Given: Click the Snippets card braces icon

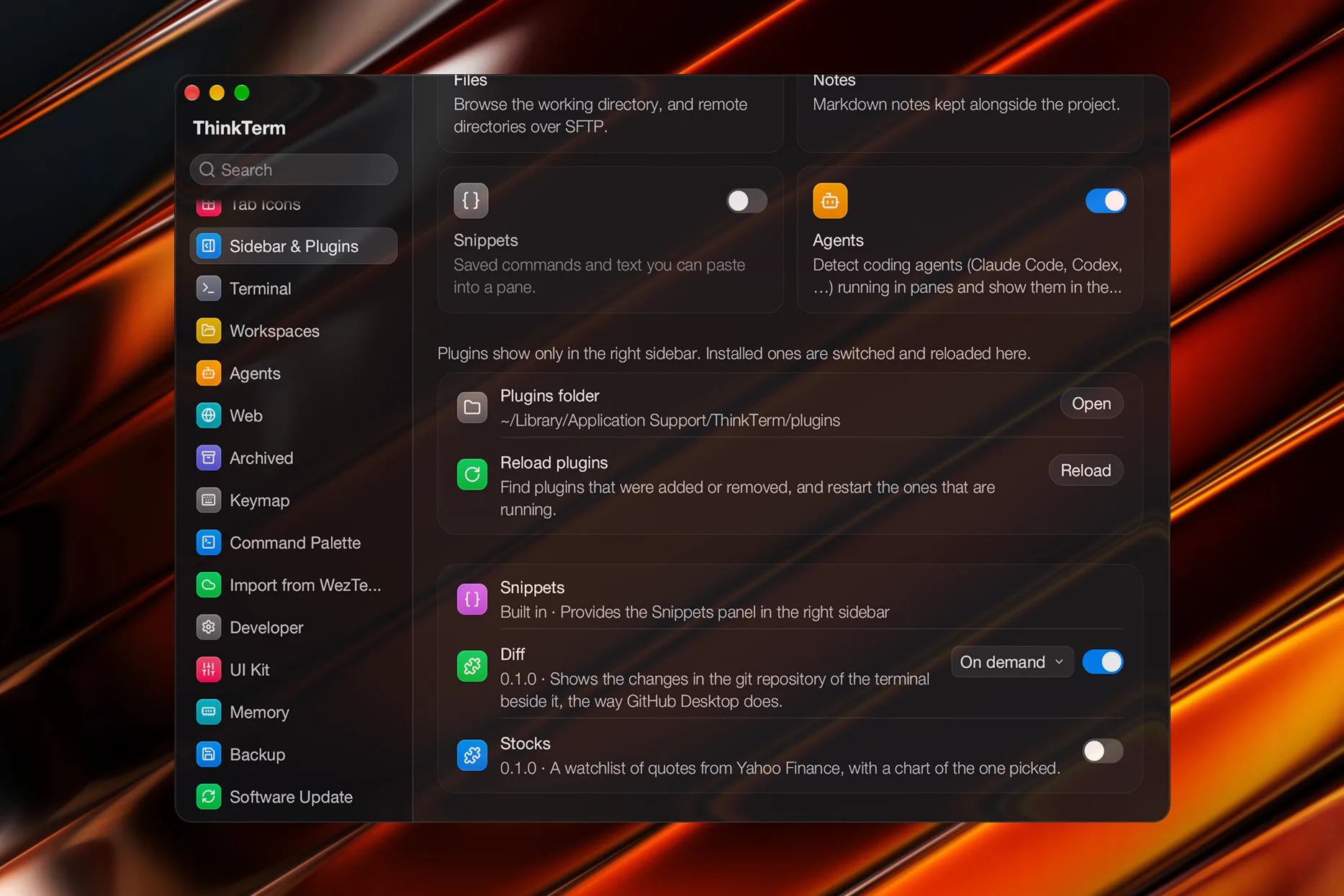Looking at the screenshot, I should (x=471, y=201).
